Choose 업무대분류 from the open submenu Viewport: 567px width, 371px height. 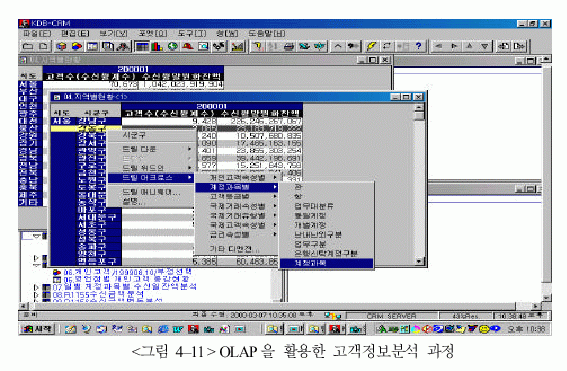click(x=314, y=206)
